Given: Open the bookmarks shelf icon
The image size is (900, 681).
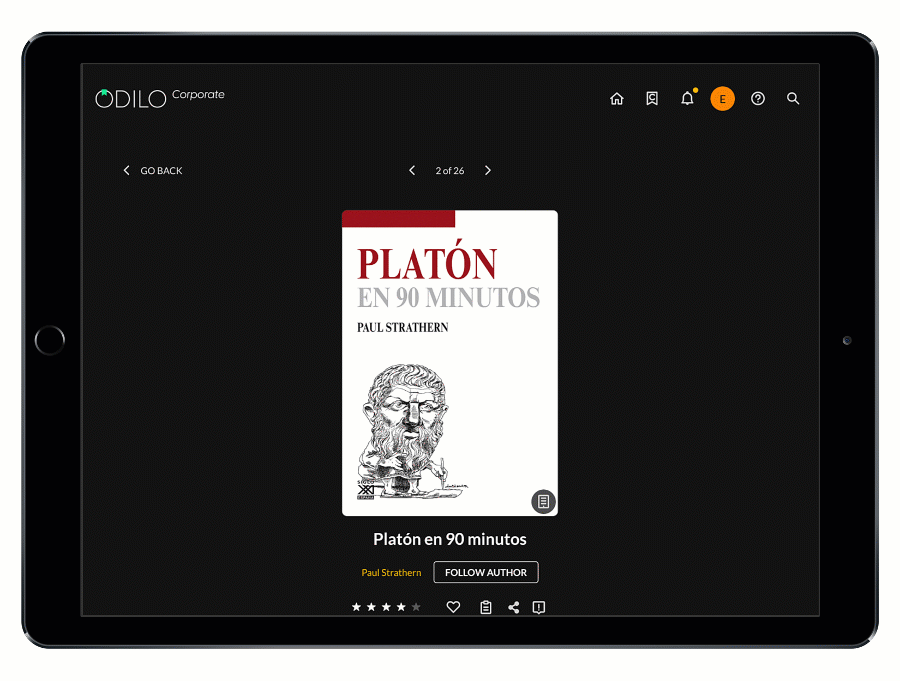Looking at the screenshot, I should tap(652, 99).
